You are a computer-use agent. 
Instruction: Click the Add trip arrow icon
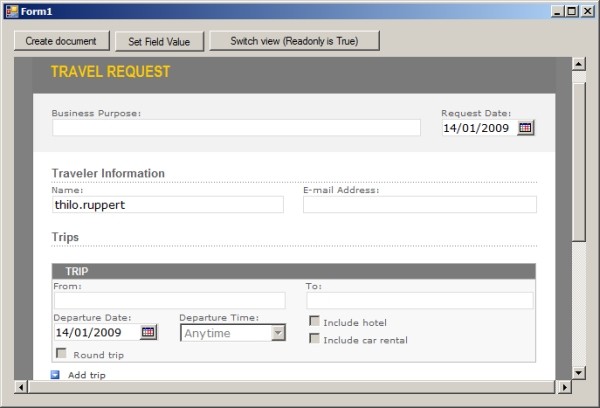point(55,375)
